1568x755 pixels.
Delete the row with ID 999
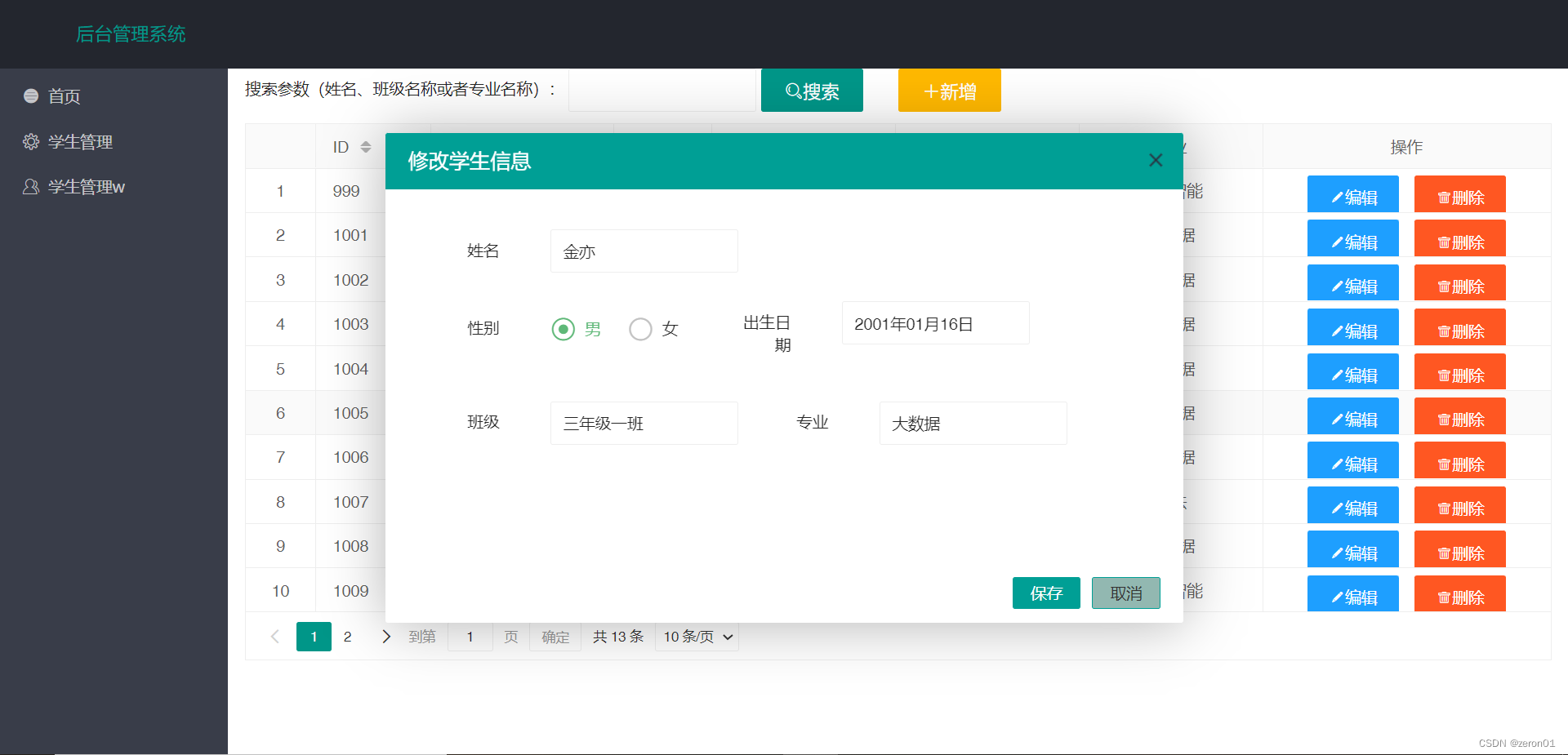pos(1460,194)
